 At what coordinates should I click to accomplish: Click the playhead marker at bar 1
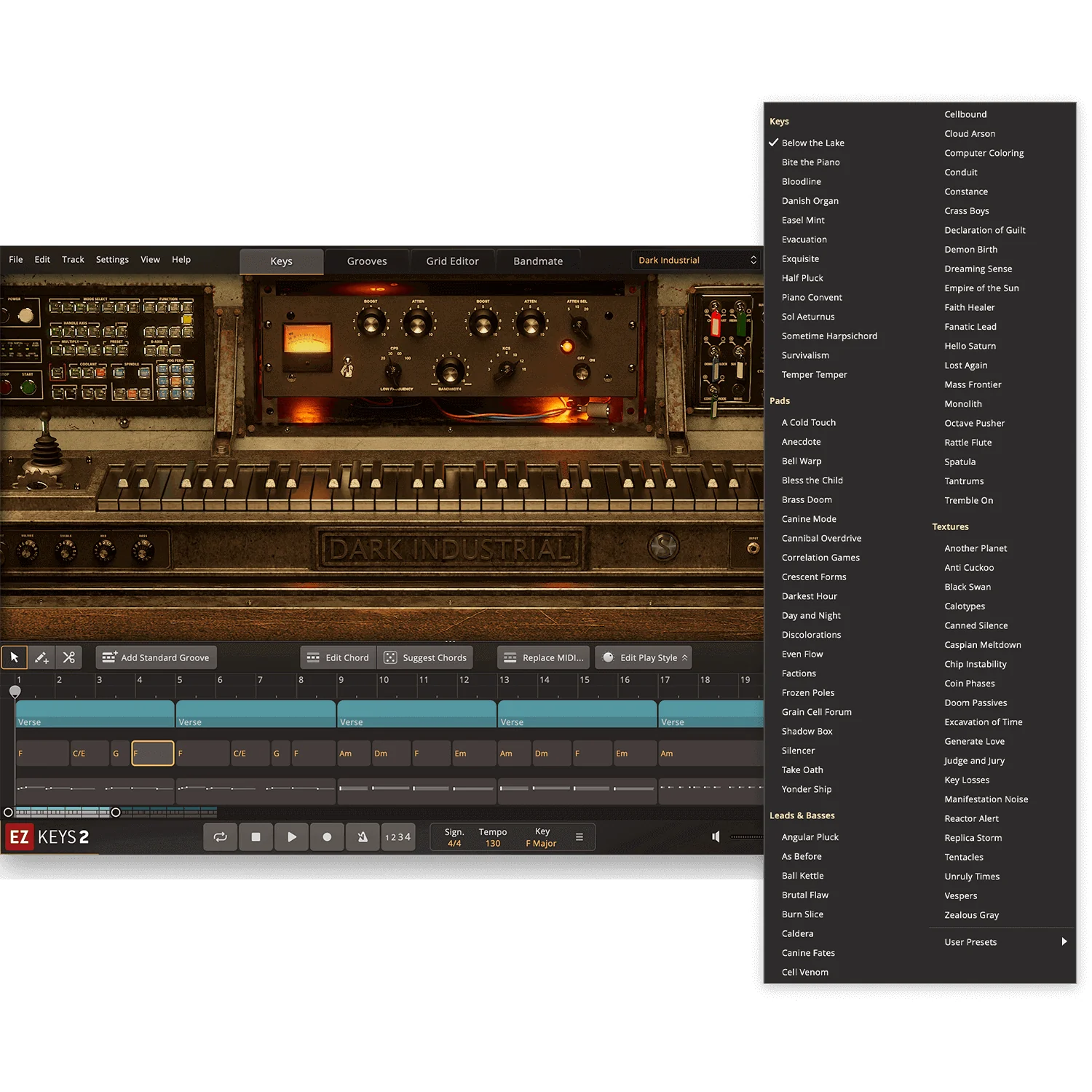click(15, 691)
